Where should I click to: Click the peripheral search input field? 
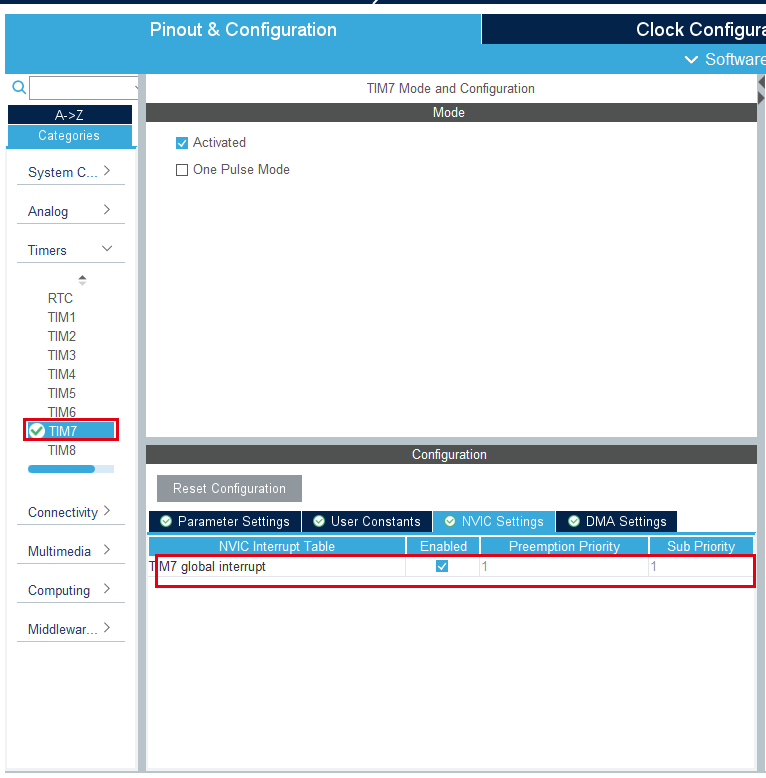84,88
